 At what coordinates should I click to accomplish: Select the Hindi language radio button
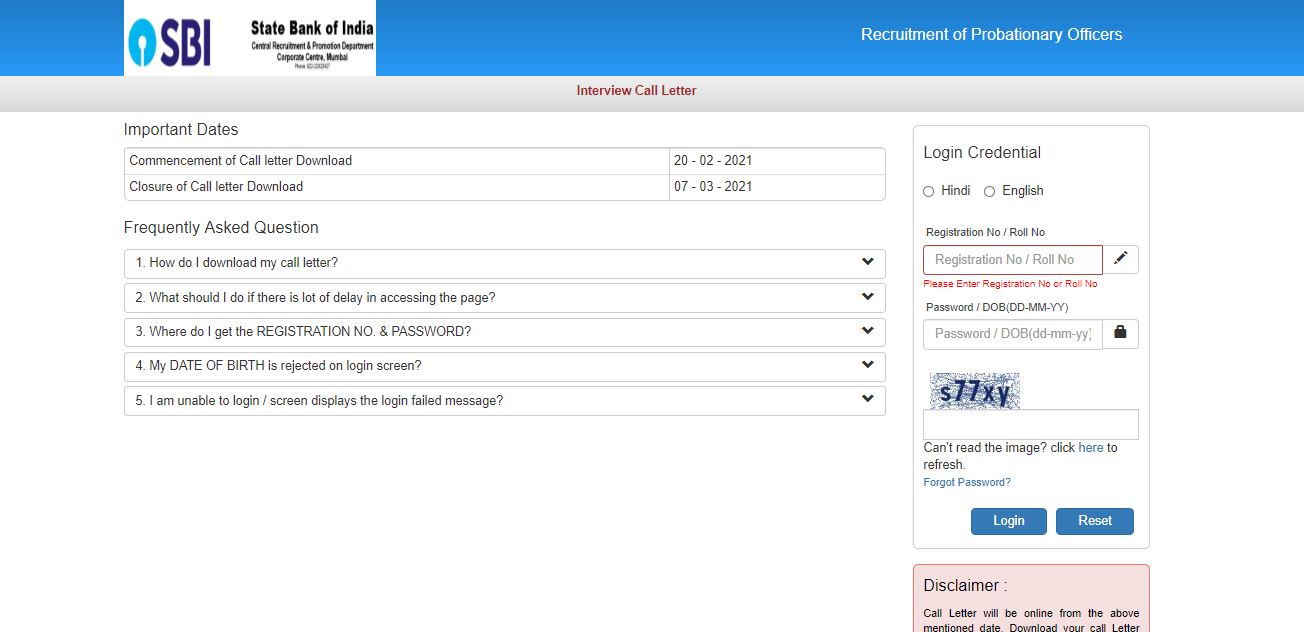(x=929, y=191)
